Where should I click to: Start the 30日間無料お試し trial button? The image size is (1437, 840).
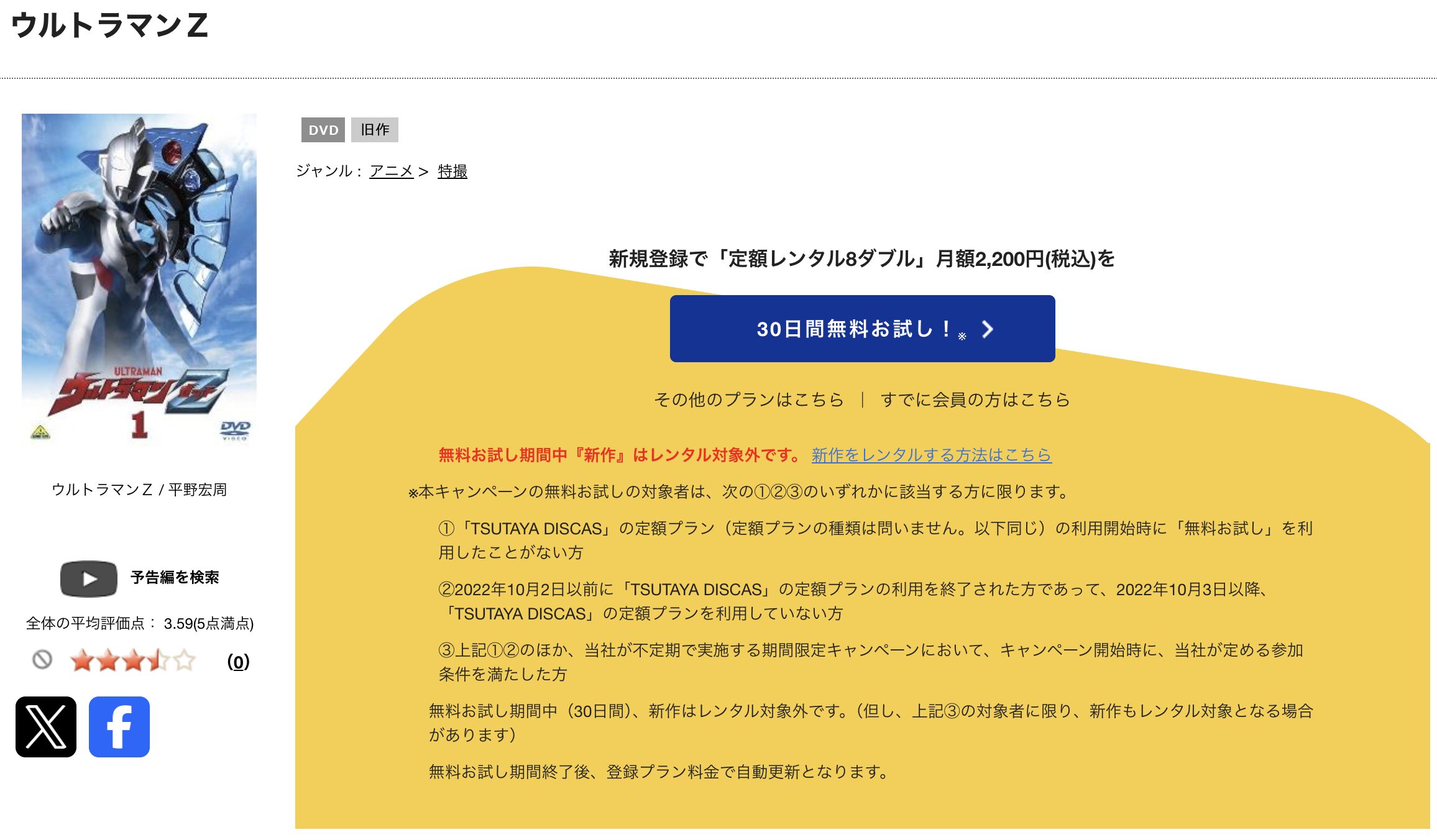coord(862,329)
